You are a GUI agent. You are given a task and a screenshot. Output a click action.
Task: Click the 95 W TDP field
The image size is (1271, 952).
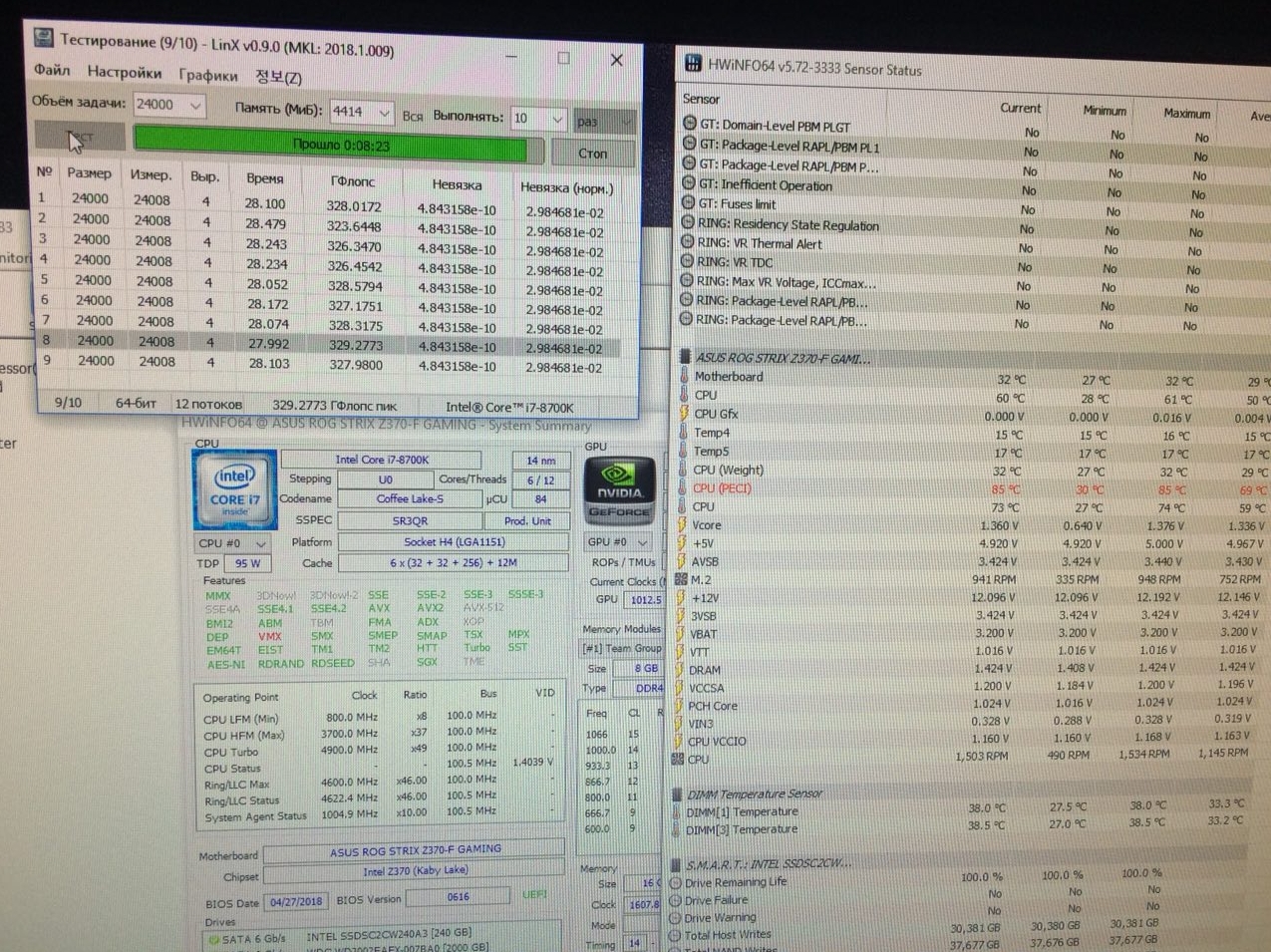point(248,563)
